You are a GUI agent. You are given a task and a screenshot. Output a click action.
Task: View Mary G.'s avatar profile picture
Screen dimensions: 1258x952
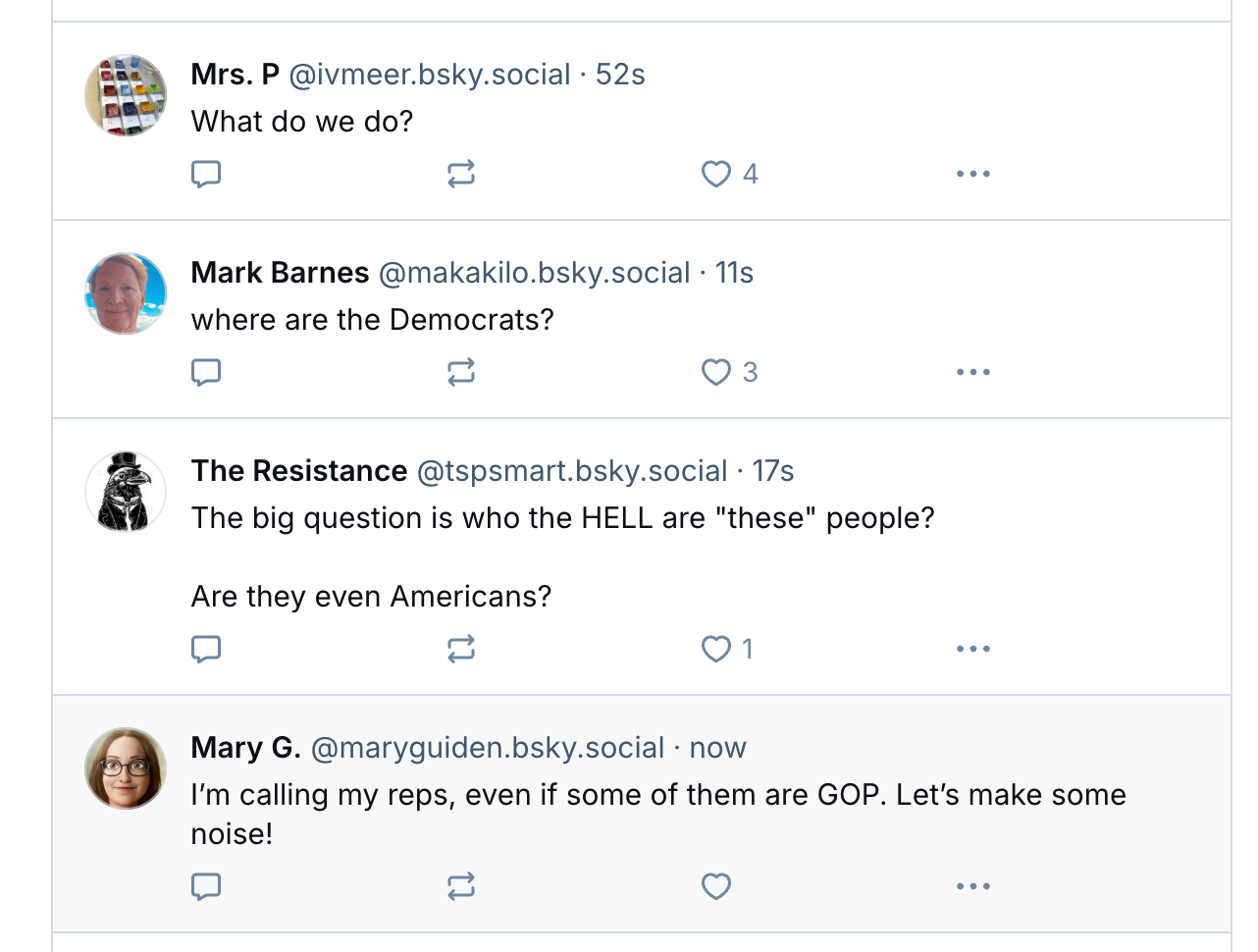(x=126, y=768)
